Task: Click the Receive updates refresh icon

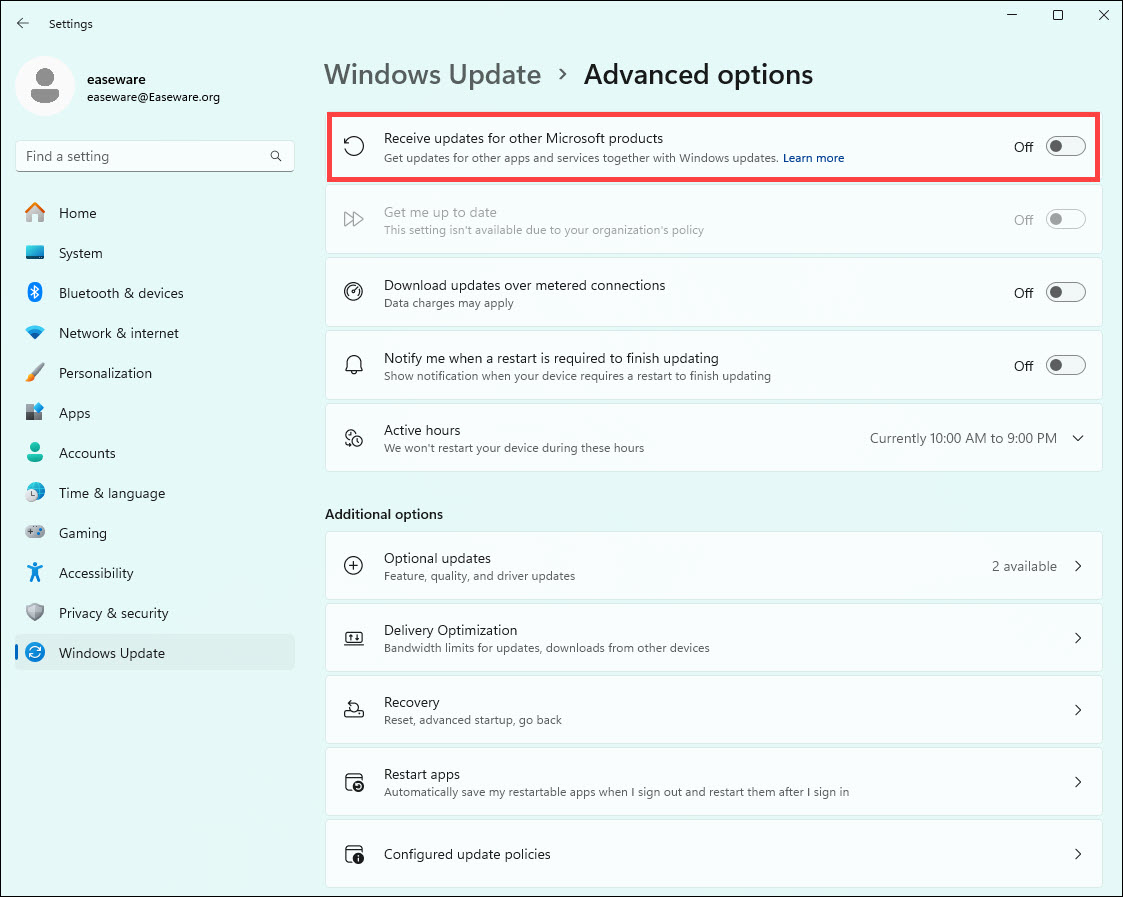Action: 354,146
